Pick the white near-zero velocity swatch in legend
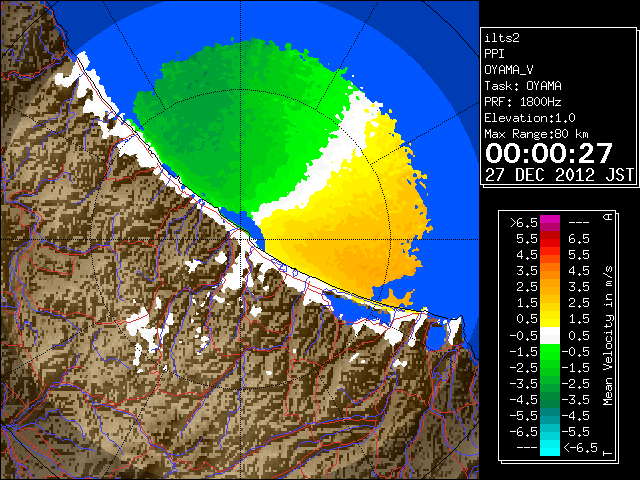 pyautogui.click(x=550, y=336)
